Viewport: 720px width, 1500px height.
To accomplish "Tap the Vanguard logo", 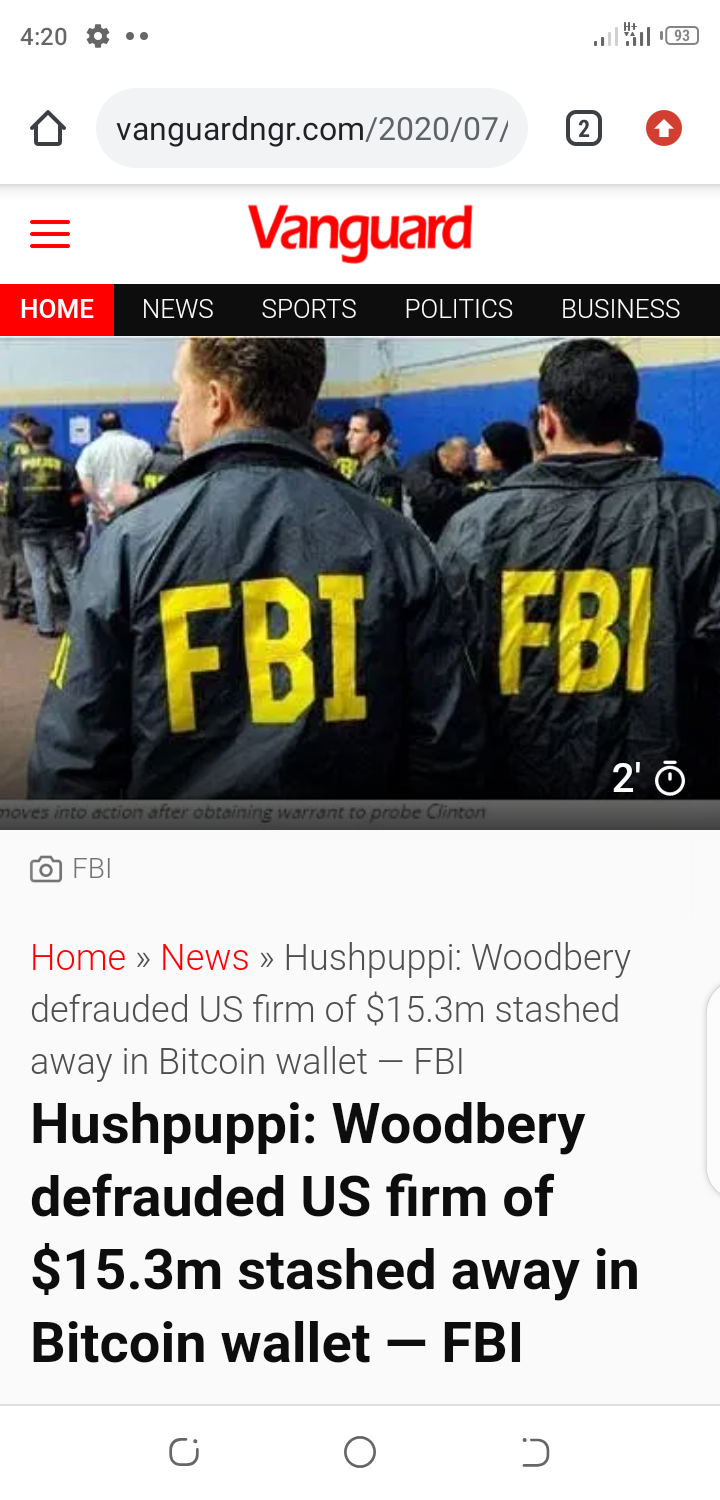I will [x=360, y=232].
